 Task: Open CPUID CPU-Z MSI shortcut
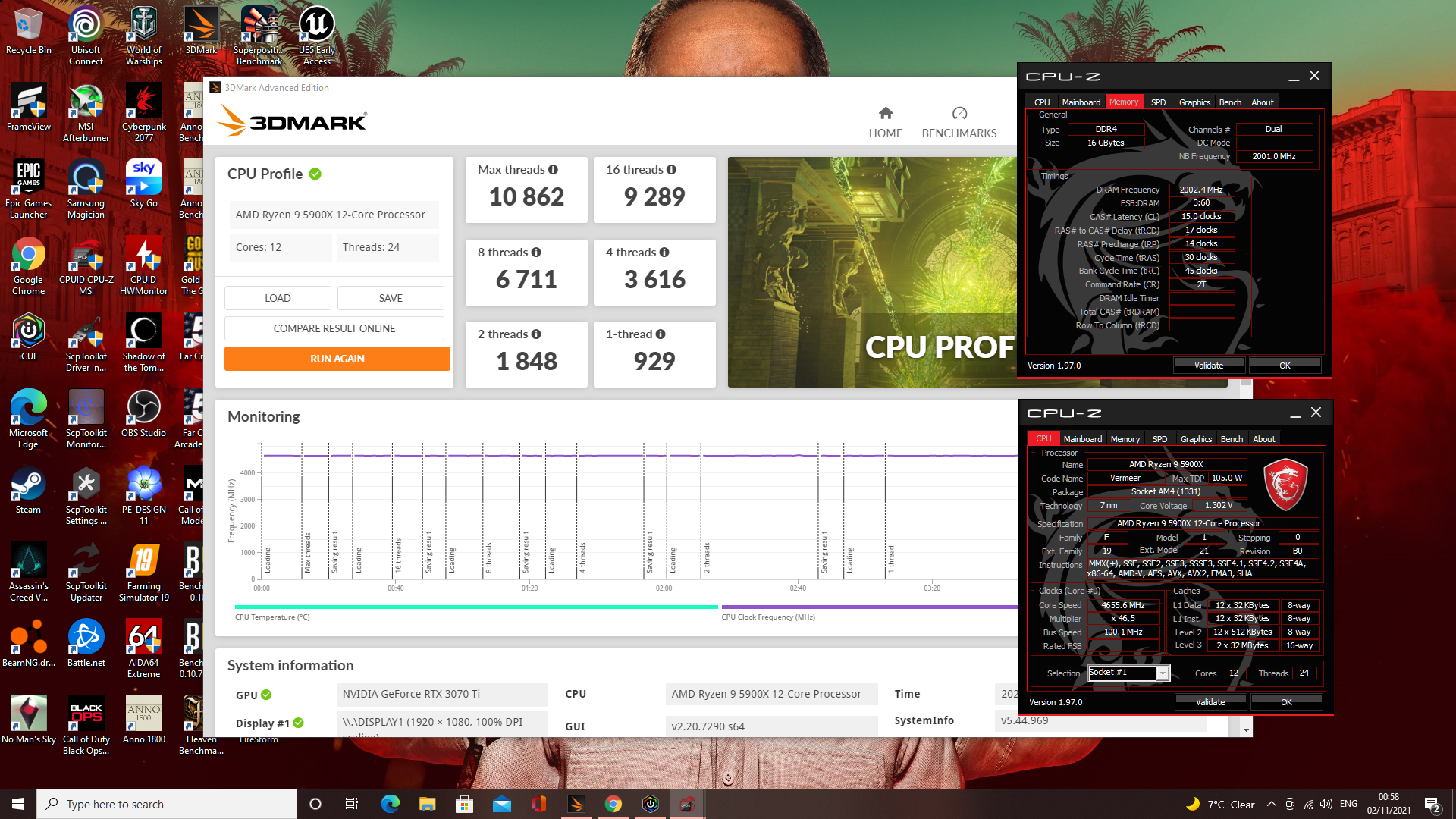(x=86, y=265)
